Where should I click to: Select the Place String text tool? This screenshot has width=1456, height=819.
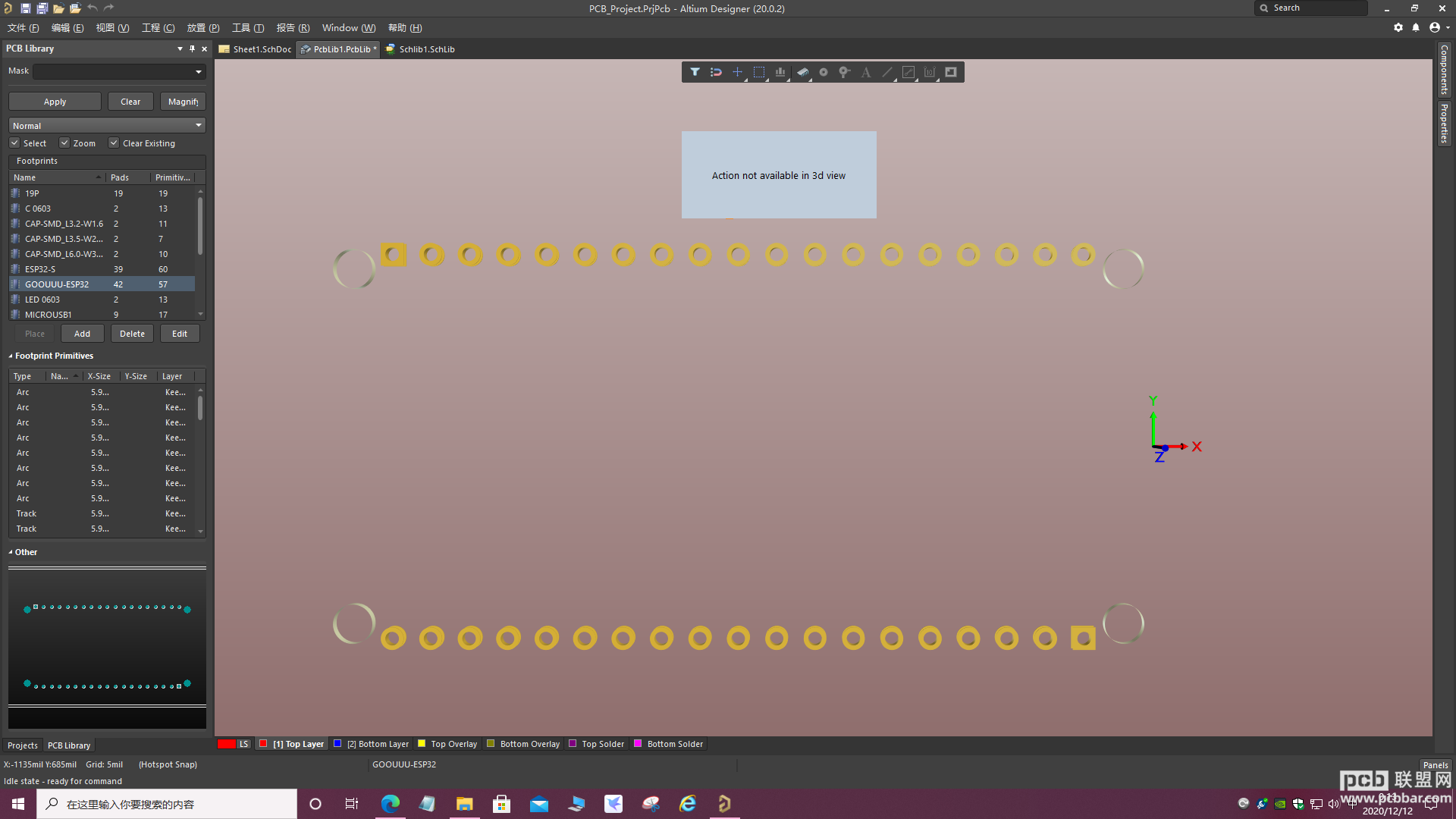click(866, 72)
